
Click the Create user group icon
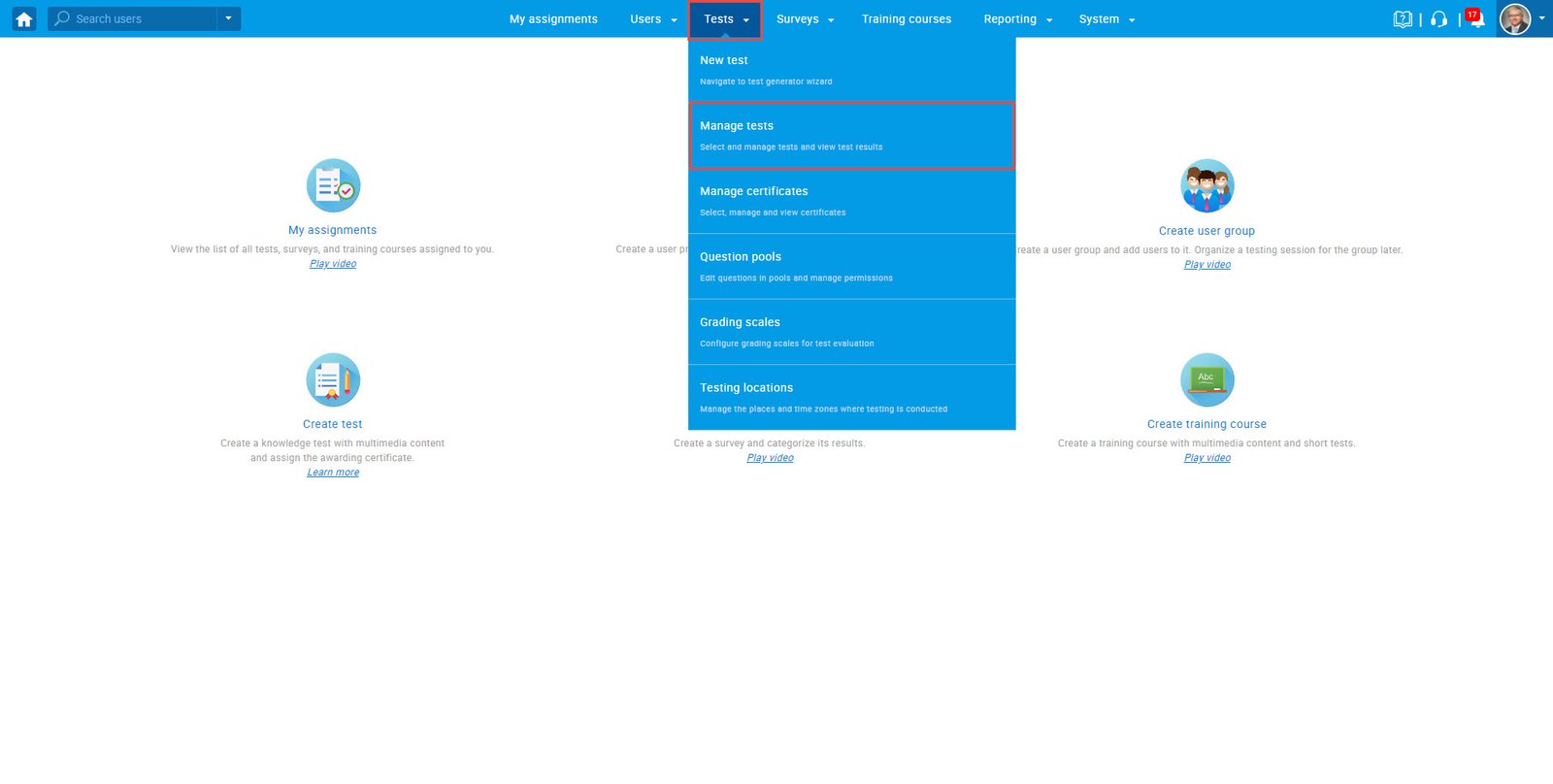tap(1206, 185)
